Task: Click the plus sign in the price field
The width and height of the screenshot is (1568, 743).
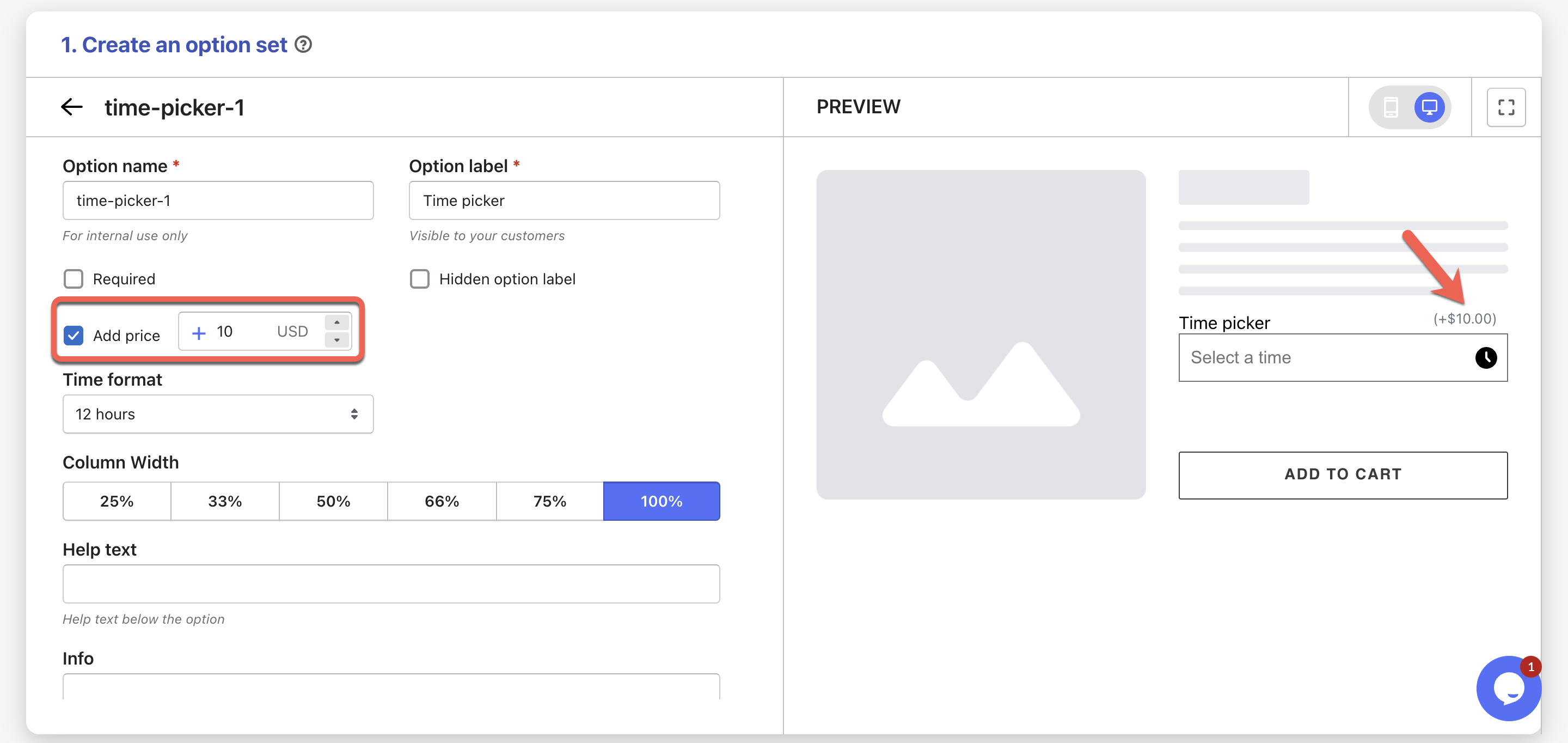Action: point(198,332)
